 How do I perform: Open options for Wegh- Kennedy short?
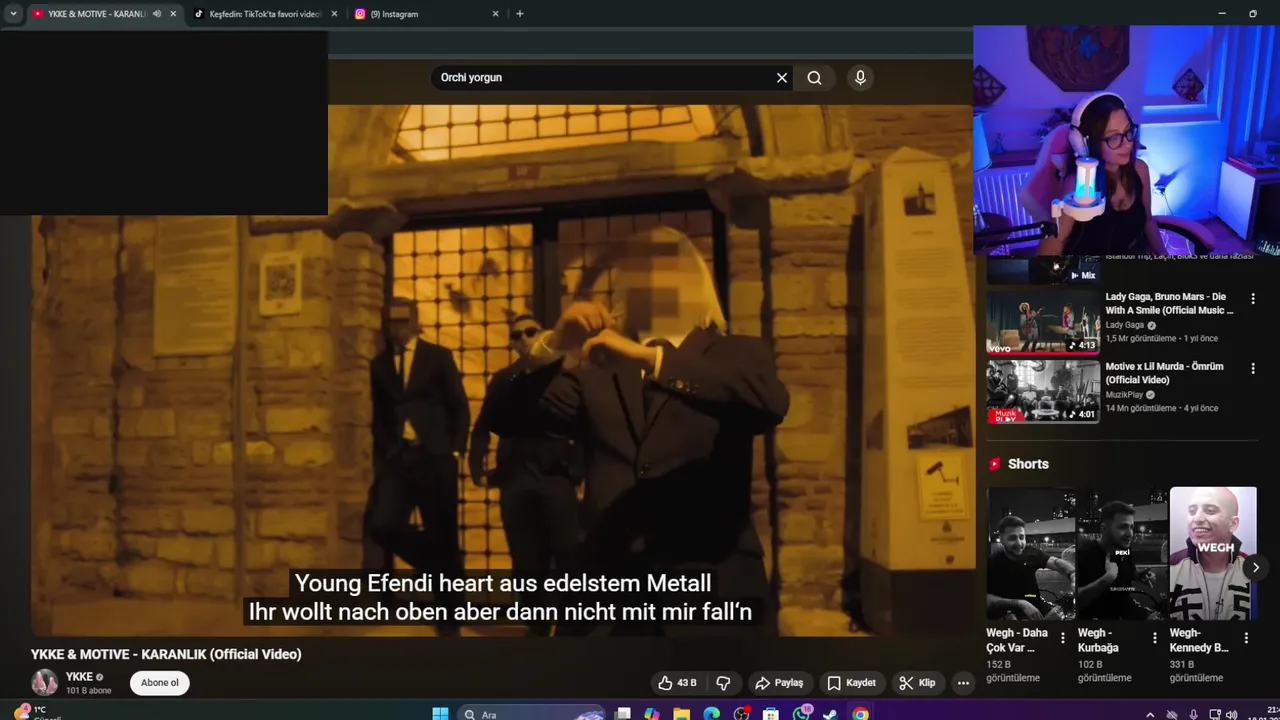point(1246,638)
